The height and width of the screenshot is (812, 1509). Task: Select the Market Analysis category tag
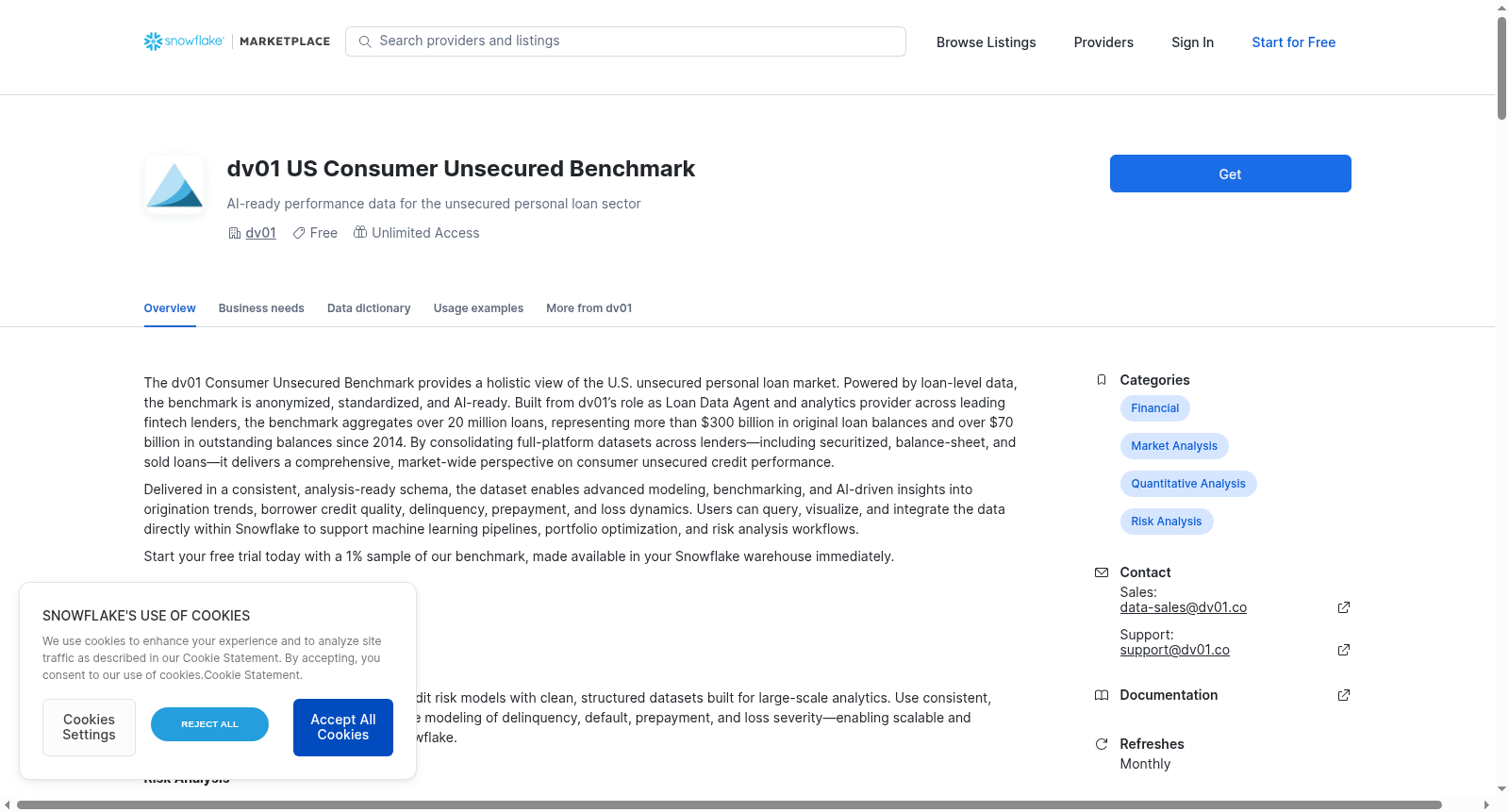pos(1173,446)
